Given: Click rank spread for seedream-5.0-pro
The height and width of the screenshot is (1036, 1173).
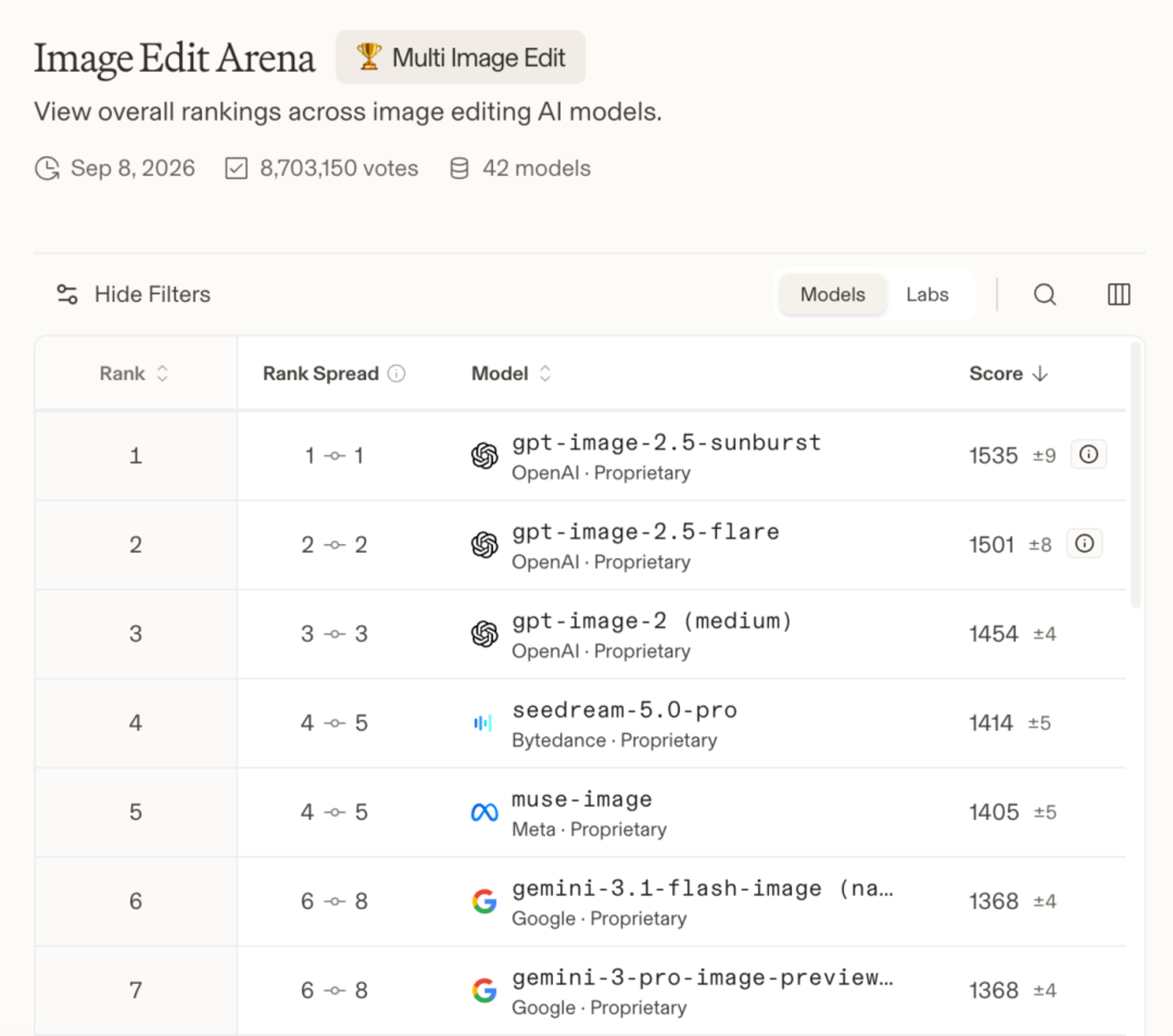Looking at the screenshot, I should [x=334, y=723].
